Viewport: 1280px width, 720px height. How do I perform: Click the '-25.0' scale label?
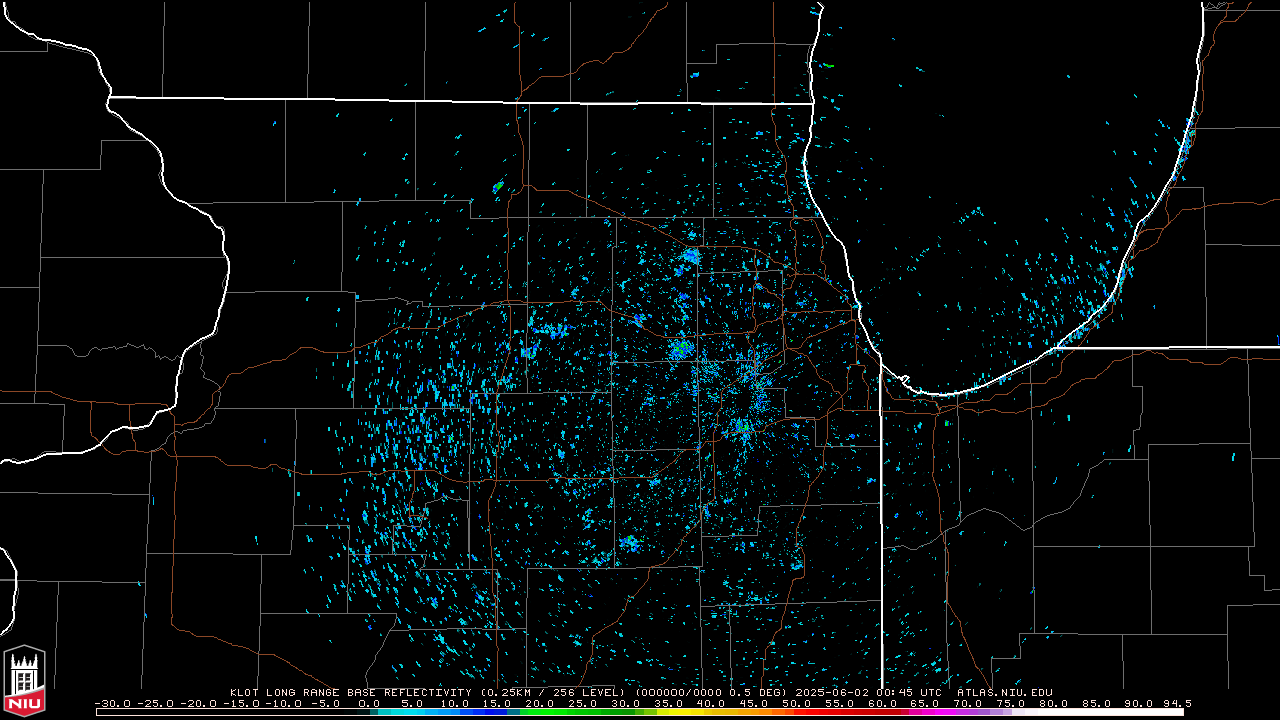[x=155, y=703]
